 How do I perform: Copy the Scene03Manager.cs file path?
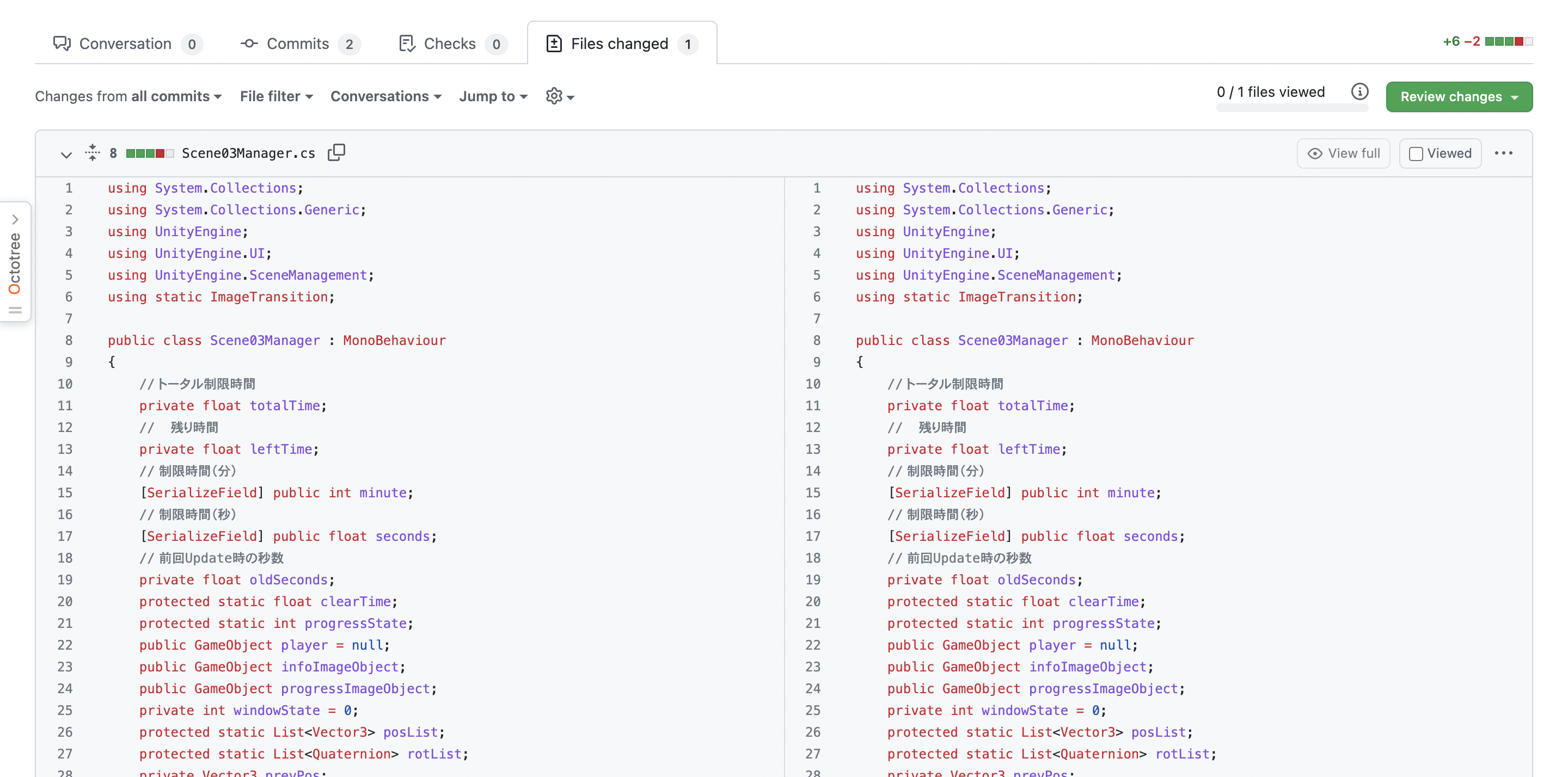tap(336, 153)
